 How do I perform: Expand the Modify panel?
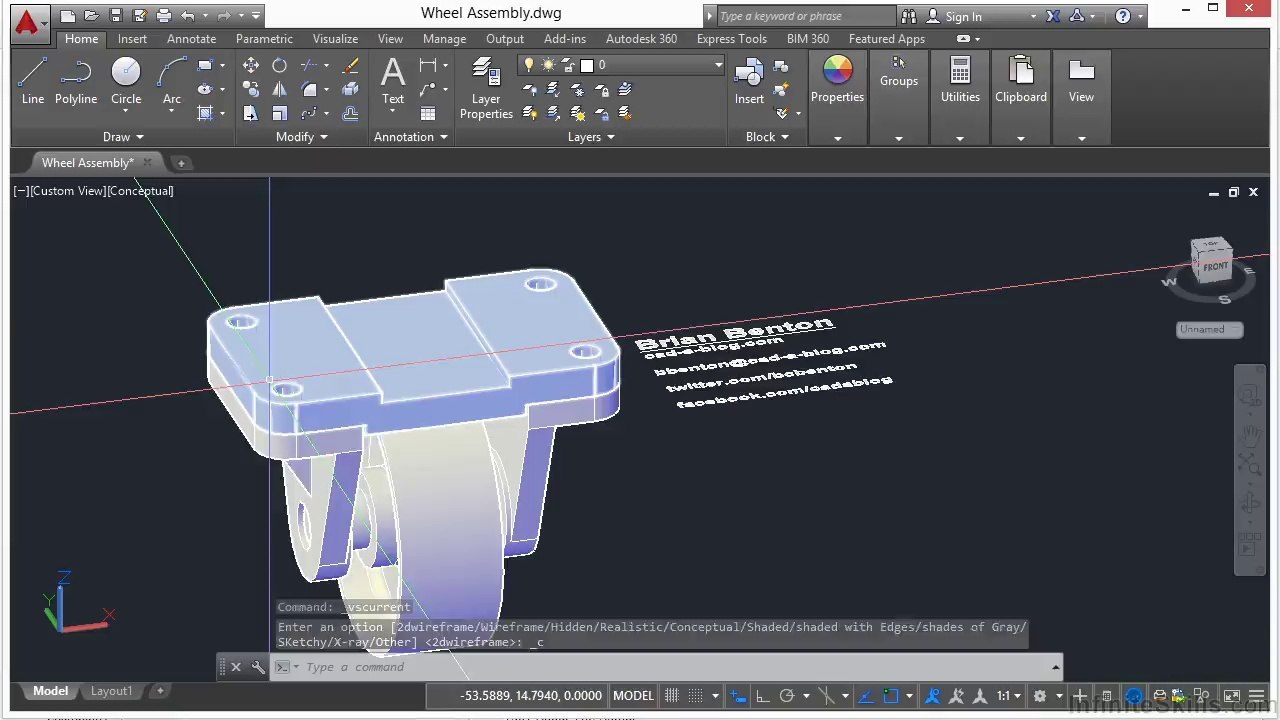[x=303, y=137]
